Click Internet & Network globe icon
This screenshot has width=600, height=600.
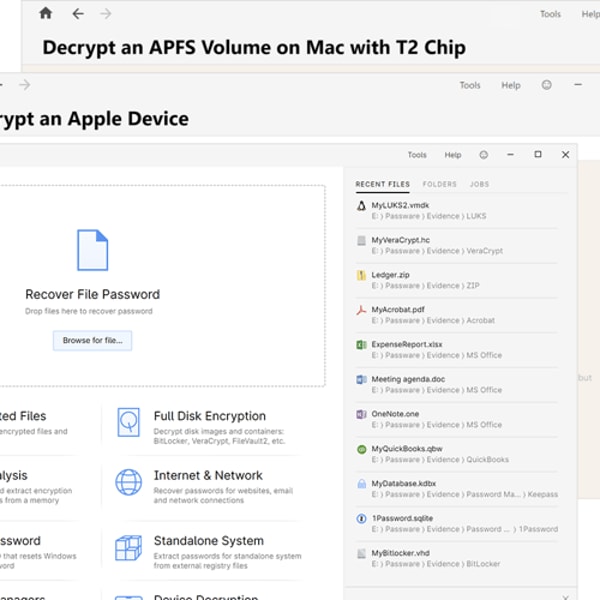129,482
